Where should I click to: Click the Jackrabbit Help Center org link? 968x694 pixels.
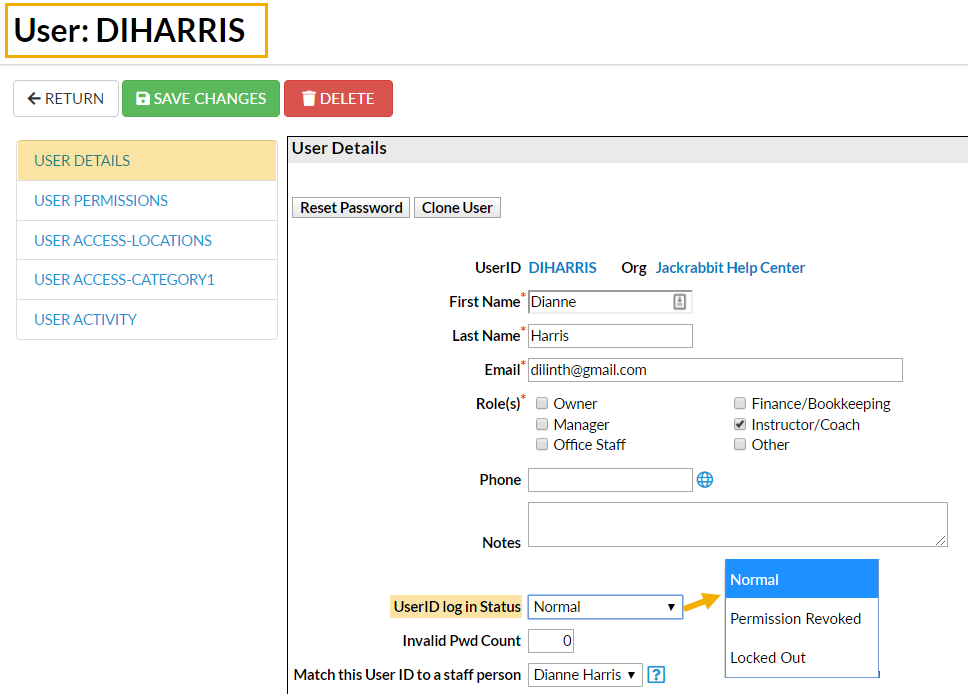click(730, 268)
